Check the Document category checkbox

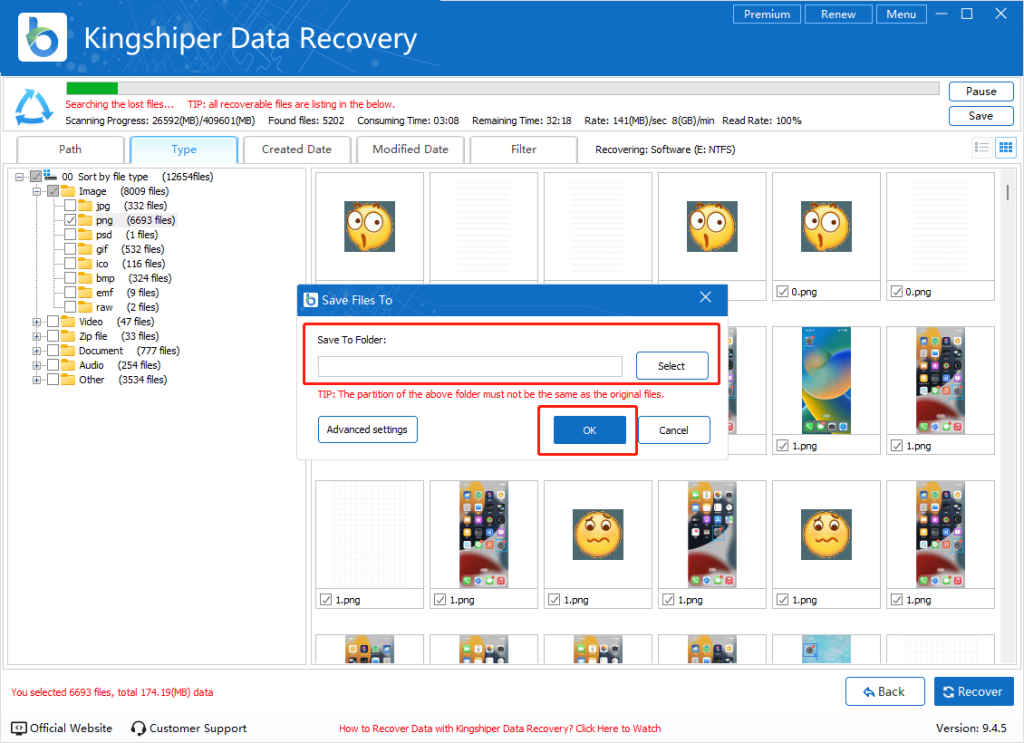coord(53,351)
